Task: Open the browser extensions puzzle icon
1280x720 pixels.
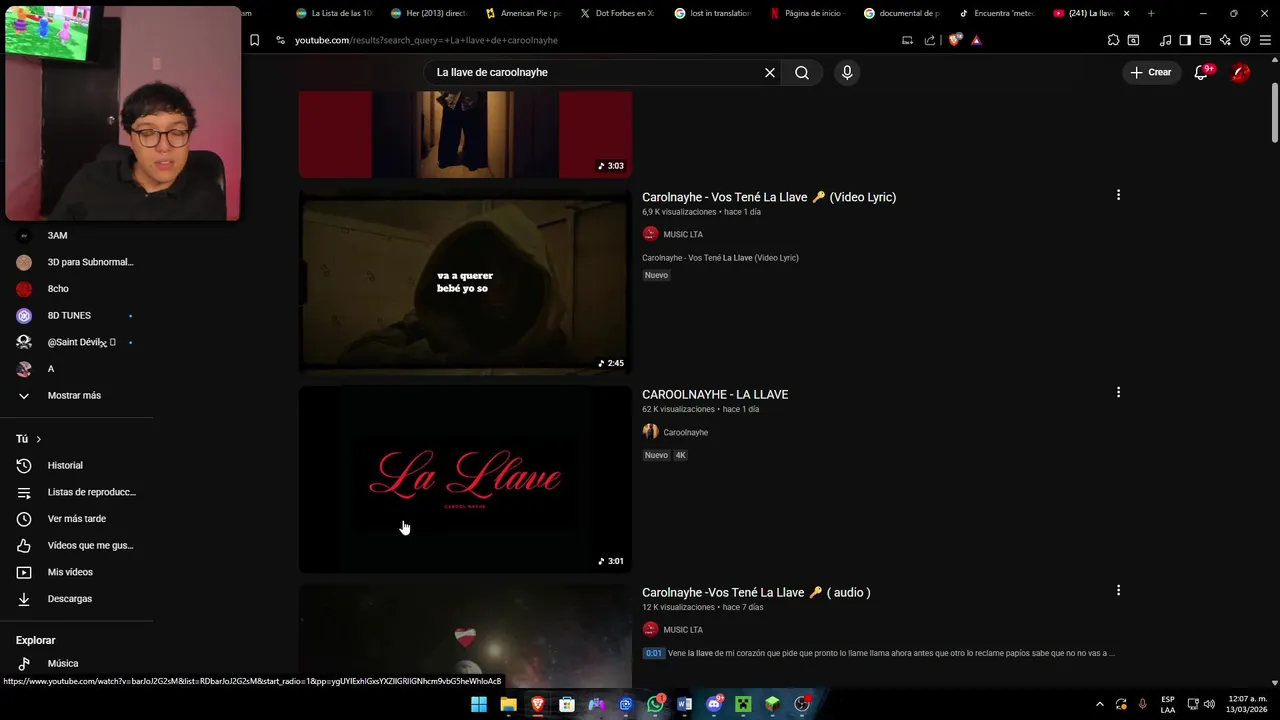Action: [1113, 40]
